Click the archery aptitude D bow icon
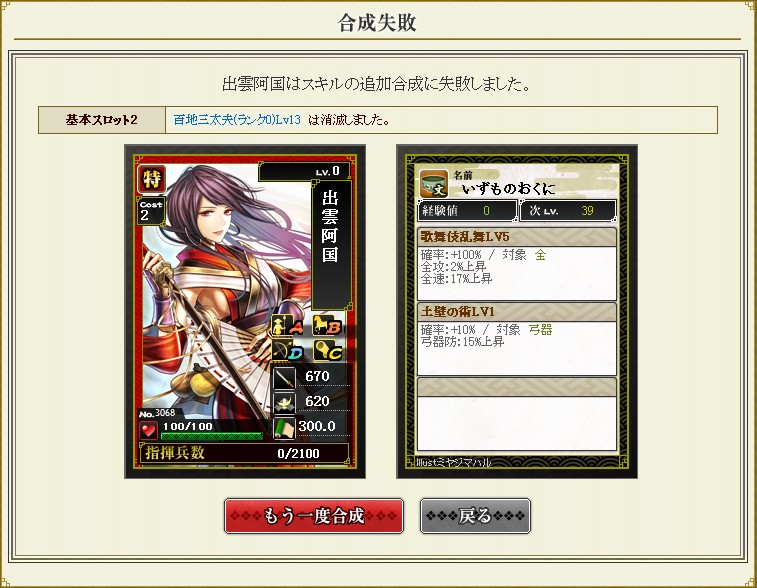The image size is (757, 588). click(288, 351)
